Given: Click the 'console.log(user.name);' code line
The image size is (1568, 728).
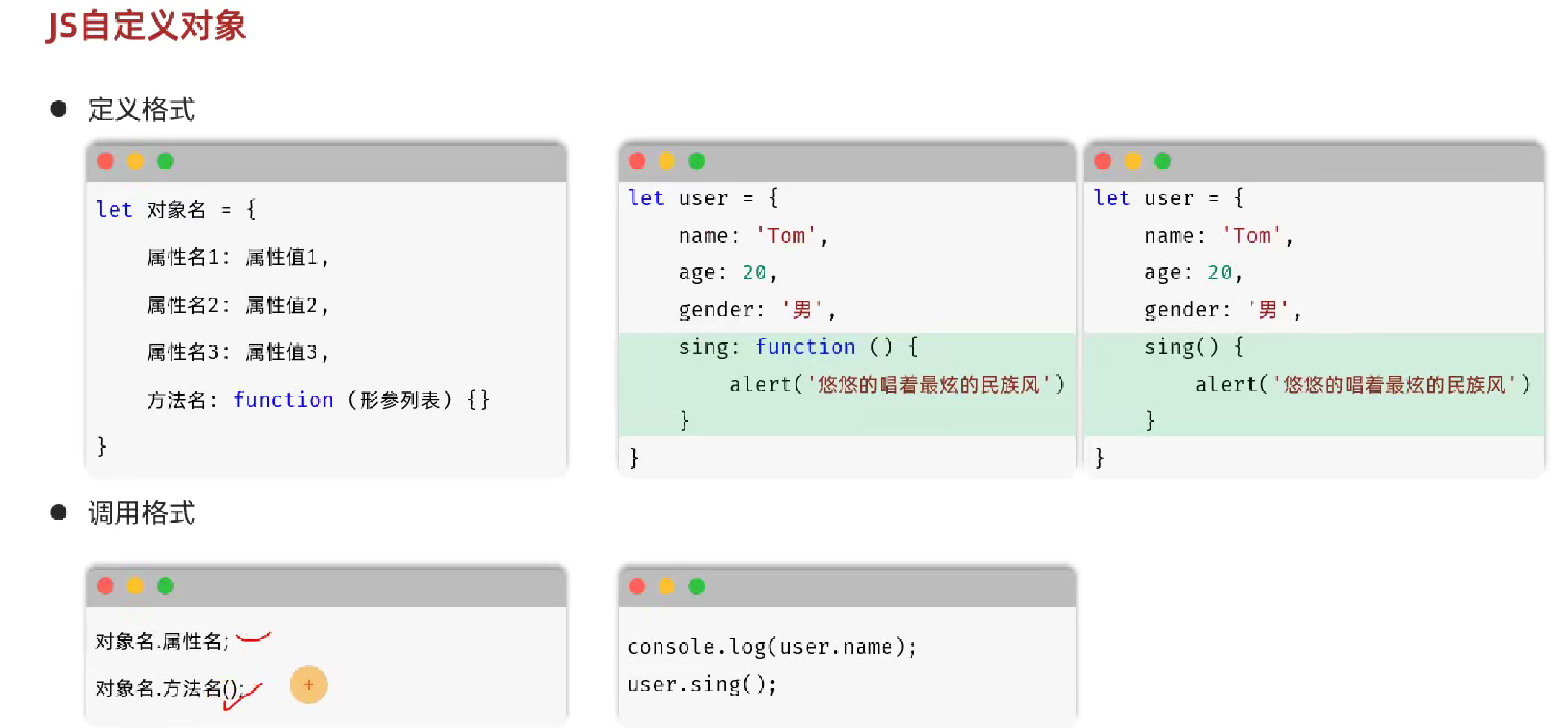Looking at the screenshot, I should tap(772, 647).
